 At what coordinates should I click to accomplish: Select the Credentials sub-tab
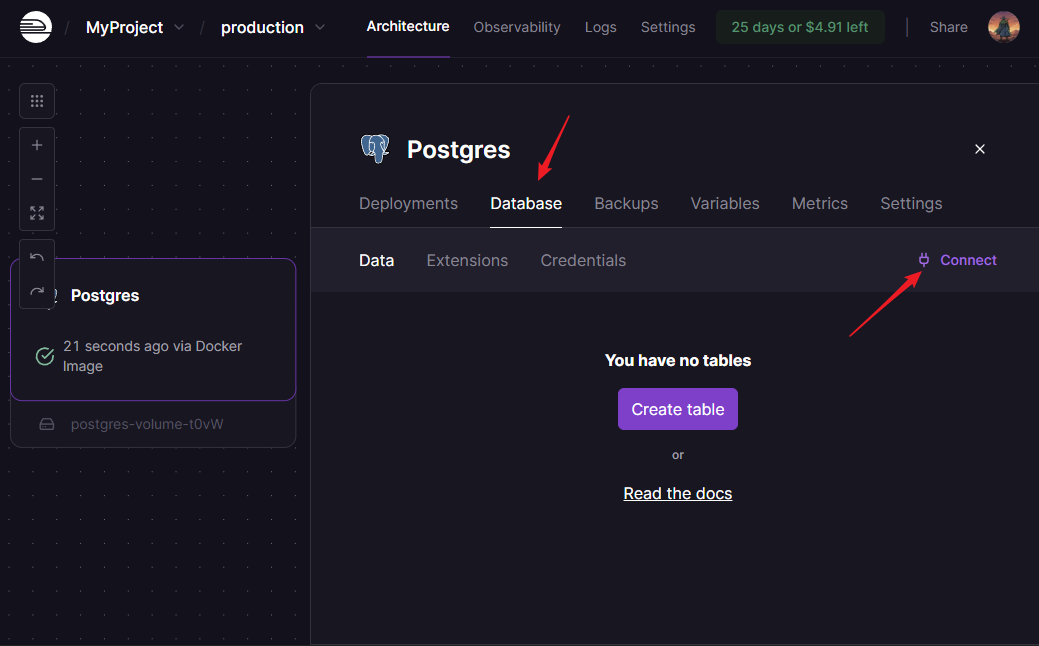[583, 260]
